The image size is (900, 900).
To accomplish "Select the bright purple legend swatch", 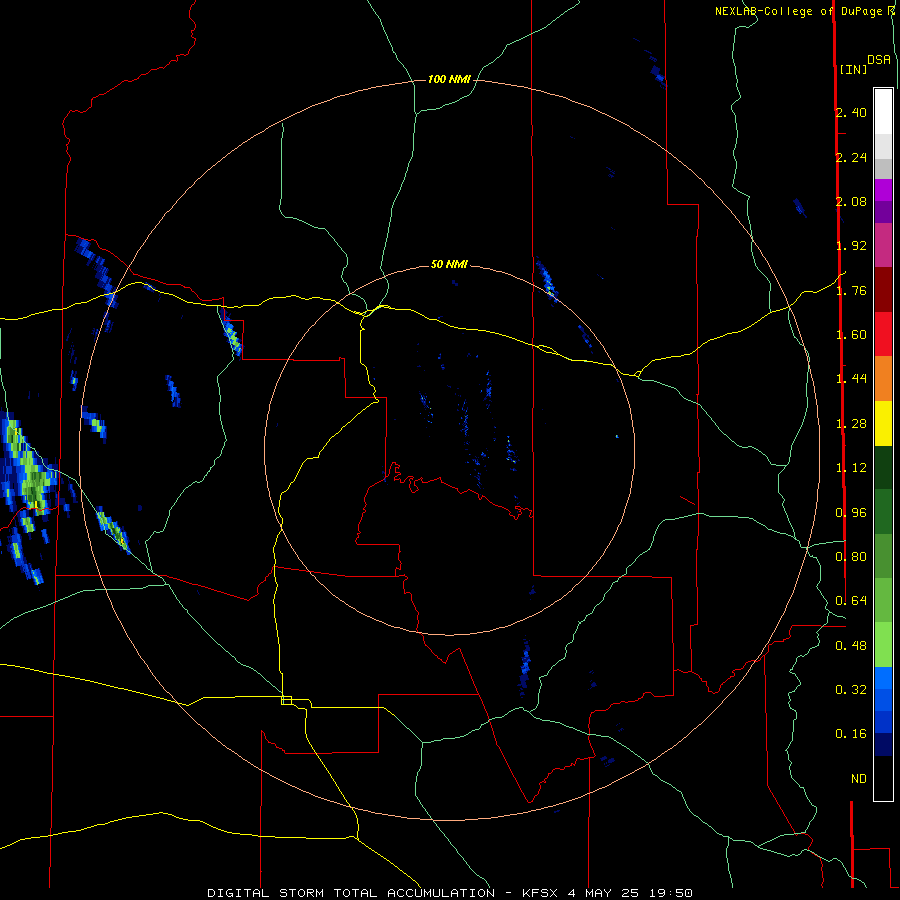I will pyautogui.click(x=883, y=190).
